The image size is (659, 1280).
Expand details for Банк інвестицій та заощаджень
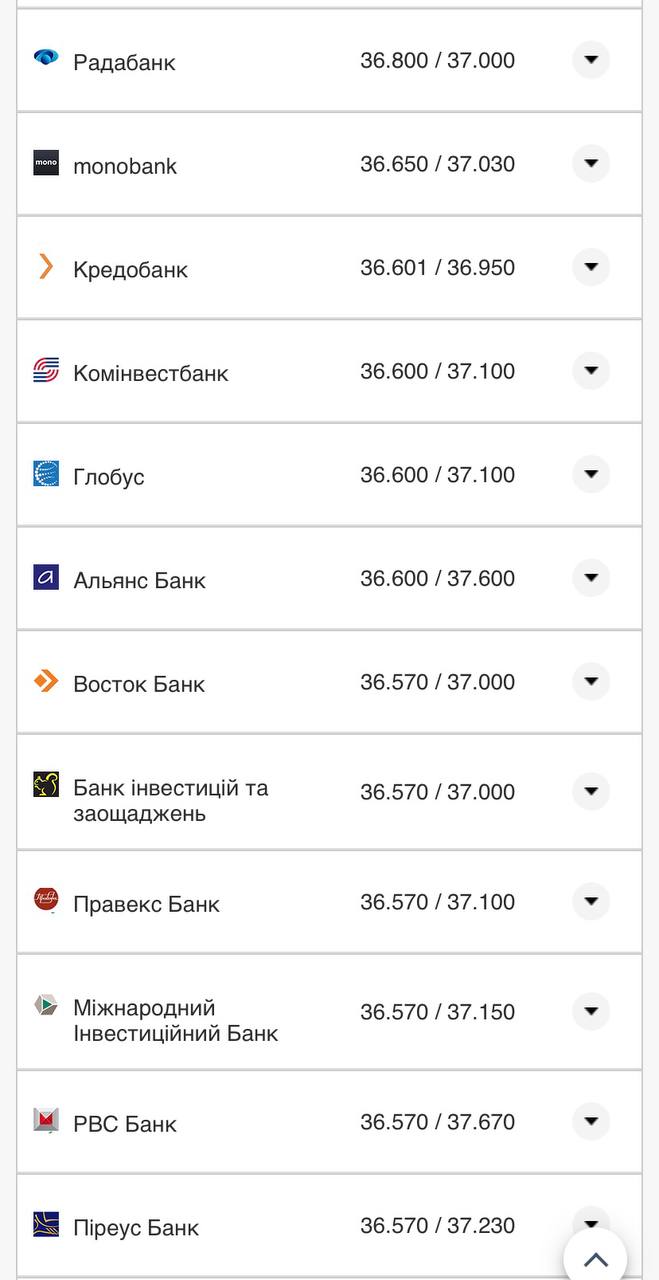(x=591, y=791)
